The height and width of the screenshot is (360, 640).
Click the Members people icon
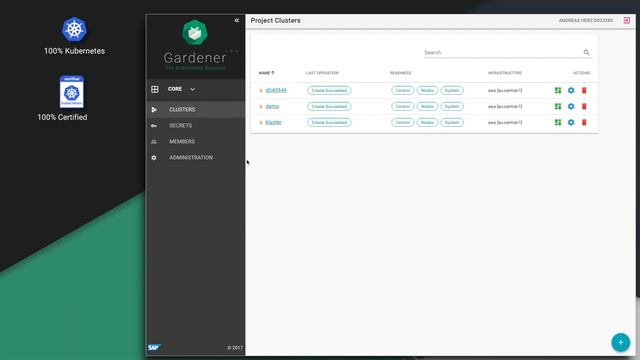pos(154,142)
